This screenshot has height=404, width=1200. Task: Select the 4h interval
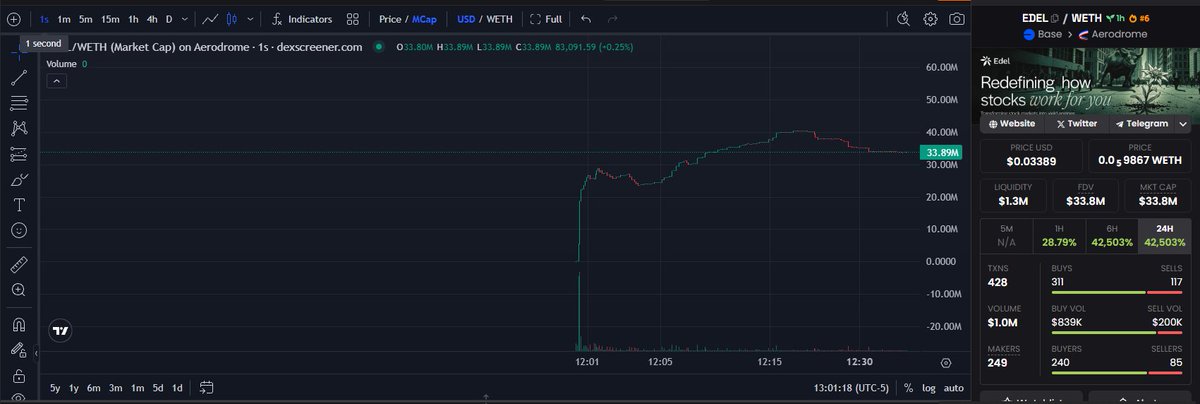151,18
